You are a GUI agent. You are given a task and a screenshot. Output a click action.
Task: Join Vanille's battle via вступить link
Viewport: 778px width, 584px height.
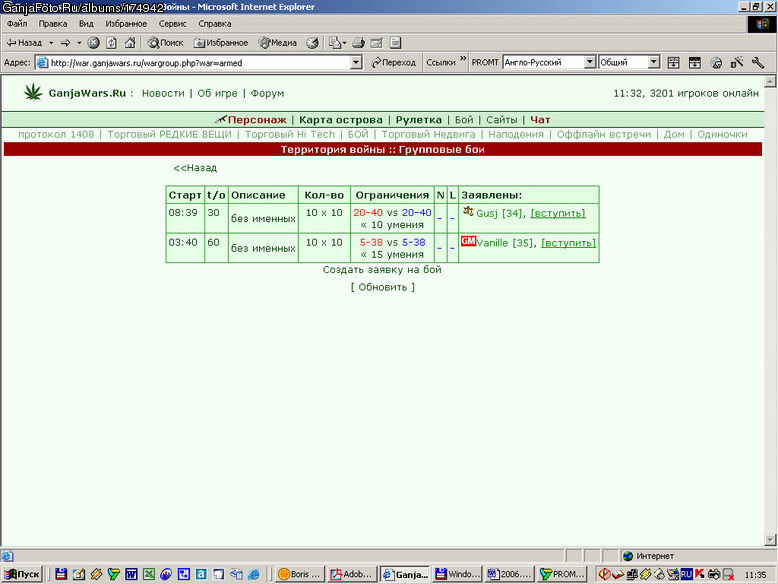[x=568, y=243]
